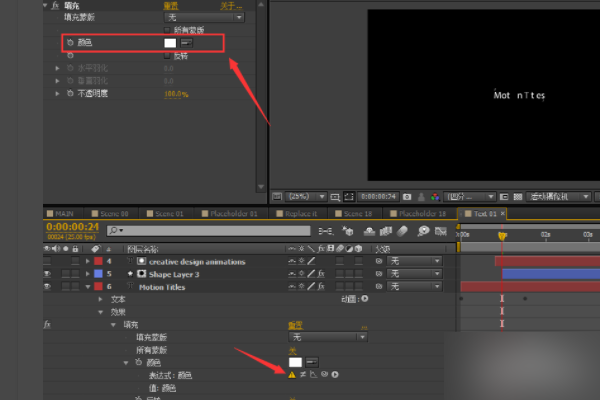
Task: Toggle the 反转 invert checkbox
Action: coord(167,56)
